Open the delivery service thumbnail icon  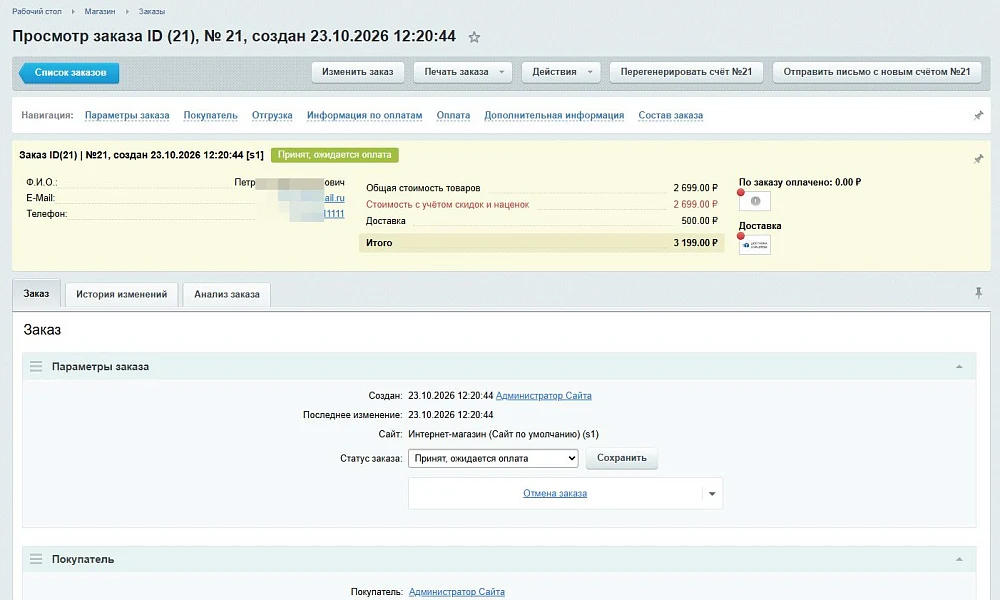tap(754, 245)
